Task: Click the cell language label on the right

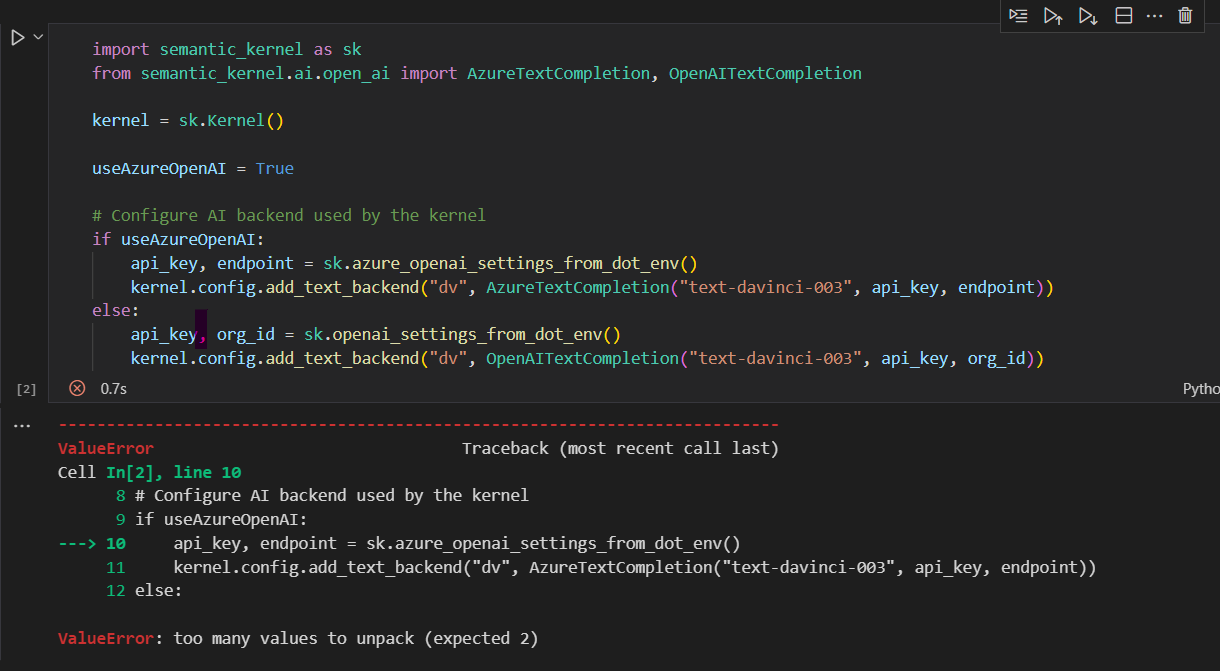Action: pos(1201,388)
